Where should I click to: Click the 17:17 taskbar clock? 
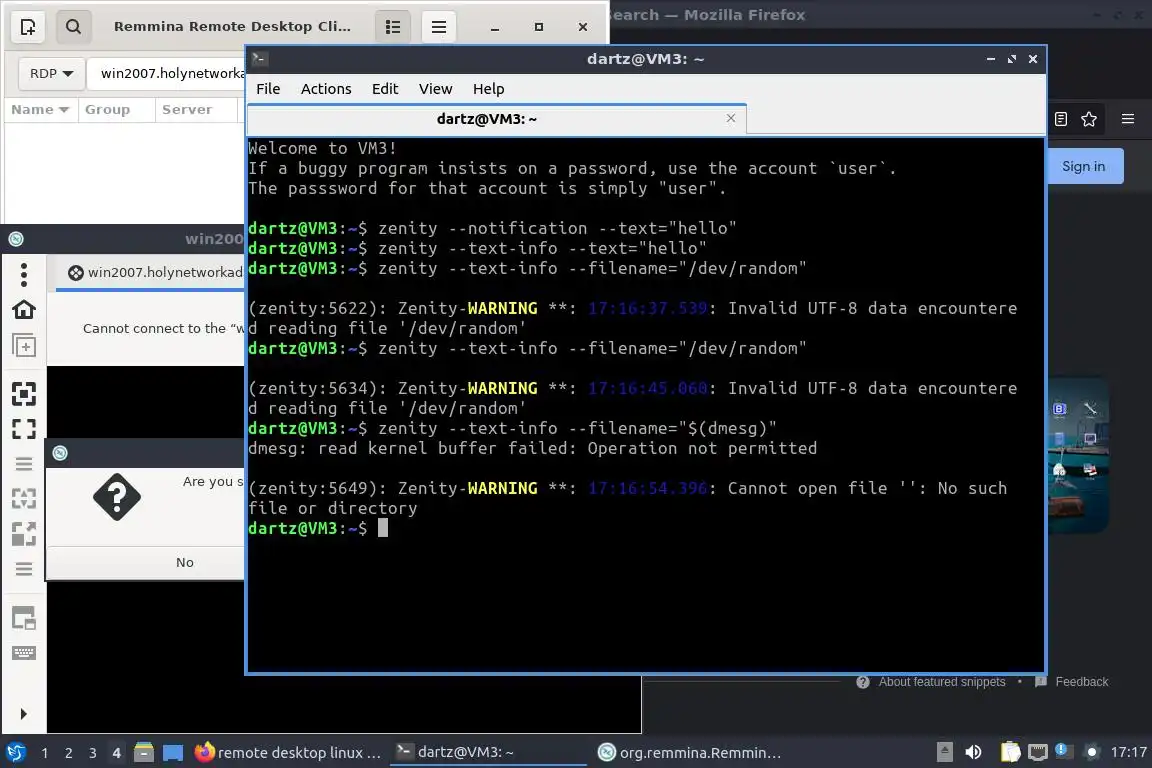coord(1128,752)
